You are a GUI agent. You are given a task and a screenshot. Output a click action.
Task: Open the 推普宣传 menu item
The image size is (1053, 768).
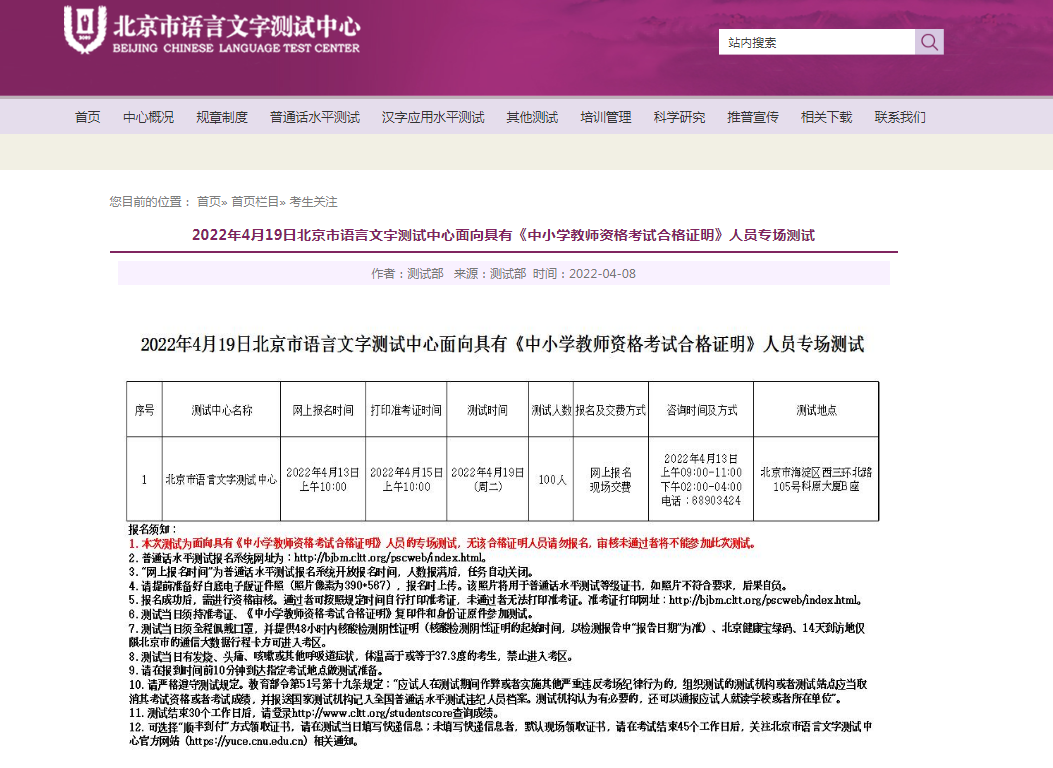coord(753,117)
